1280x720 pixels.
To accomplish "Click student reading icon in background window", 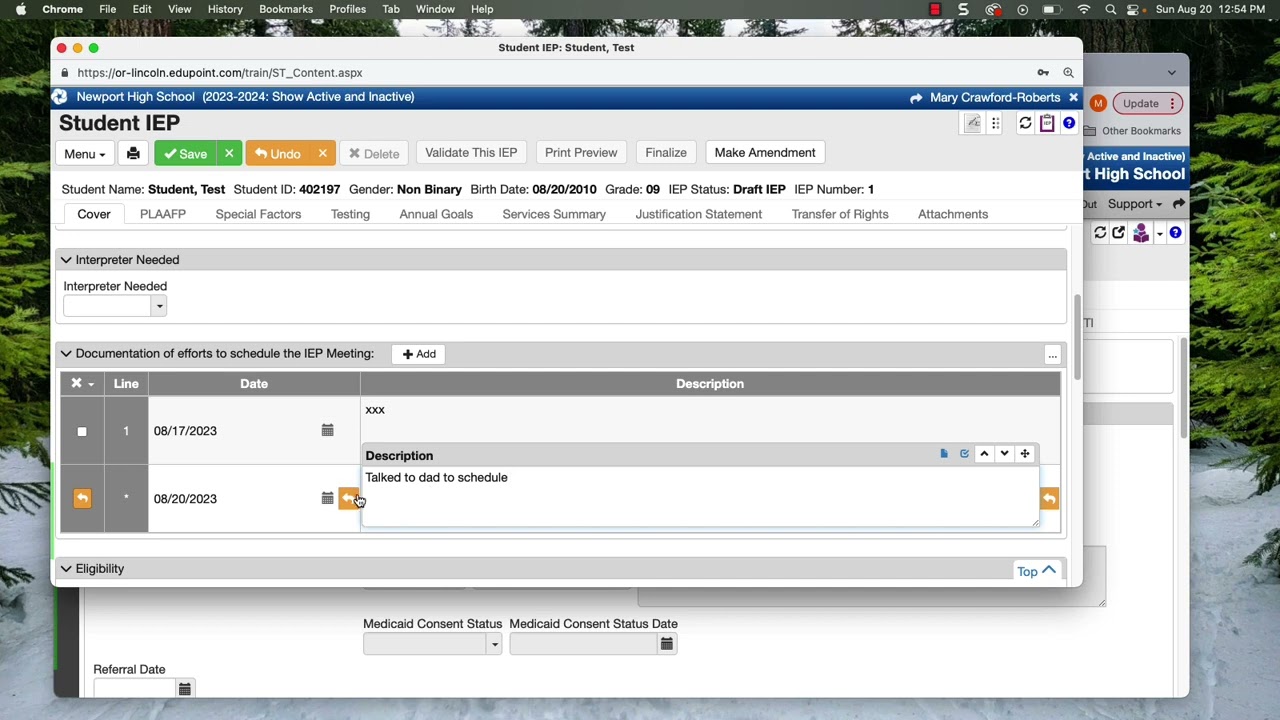I will pos(1141,233).
